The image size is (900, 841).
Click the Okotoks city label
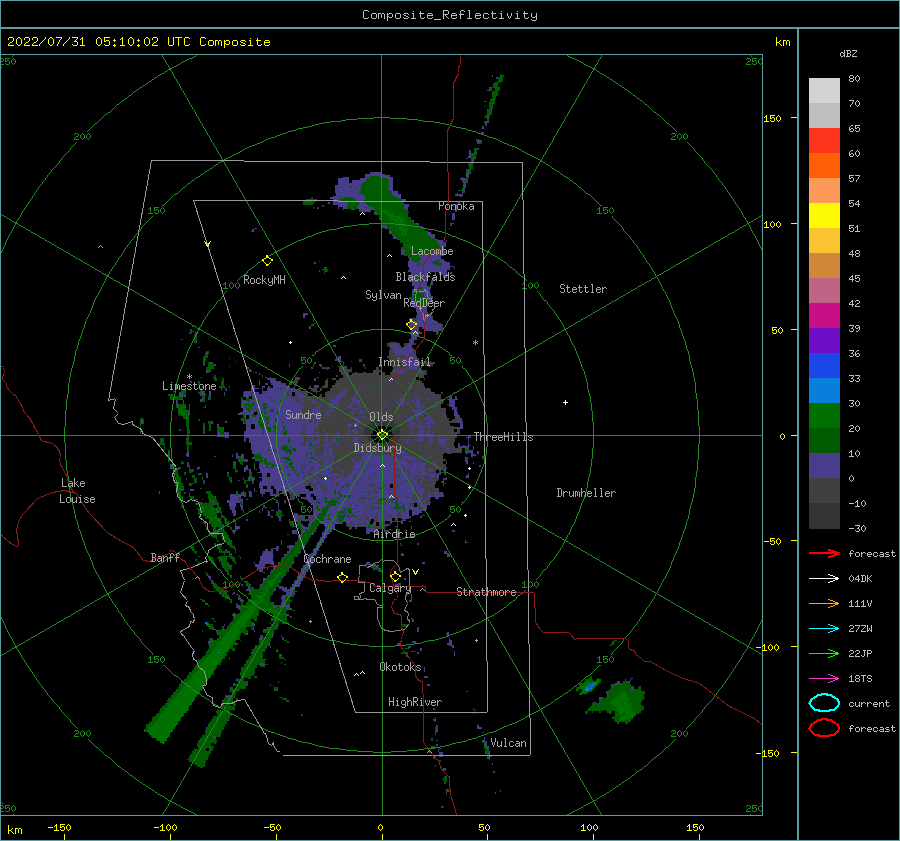coord(400,667)
